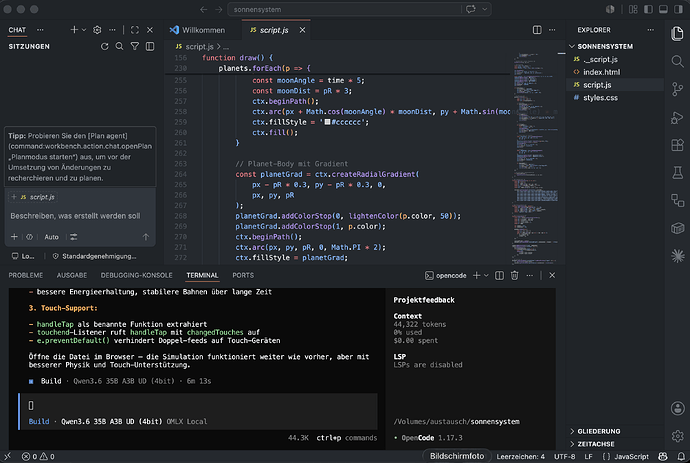Open the Search view in activity bar
This screenshot has width=690, height=463.
click(x=677, y=61)
